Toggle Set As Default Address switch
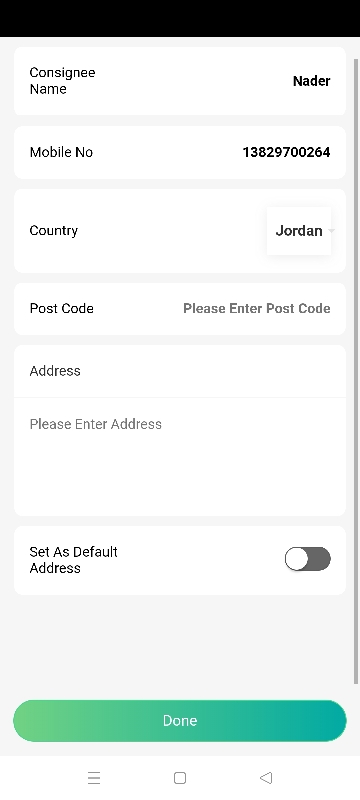 coord(307,559)
